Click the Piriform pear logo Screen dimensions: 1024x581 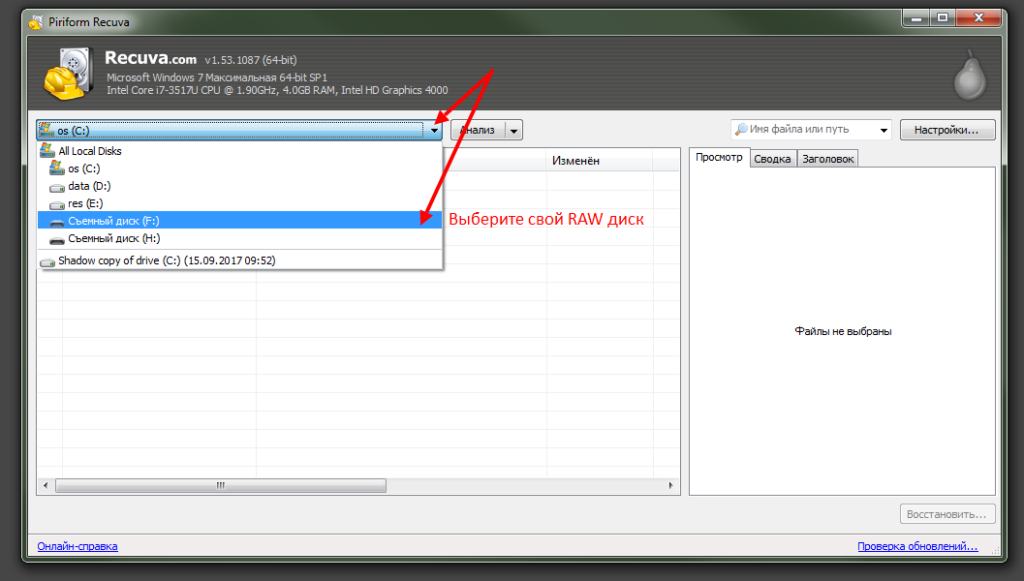(970, 76)
